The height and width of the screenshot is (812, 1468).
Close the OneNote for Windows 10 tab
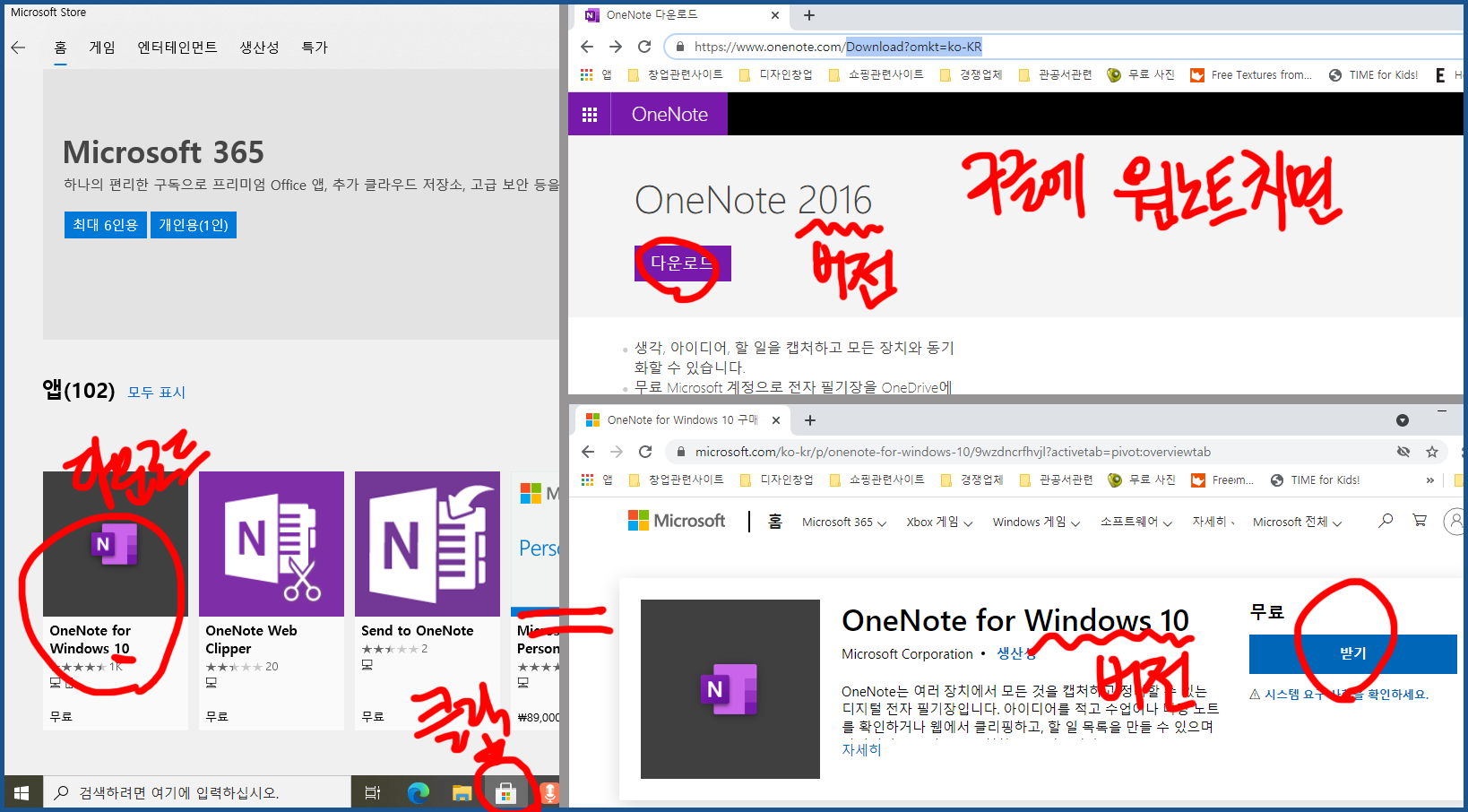(x=776, y=420)
